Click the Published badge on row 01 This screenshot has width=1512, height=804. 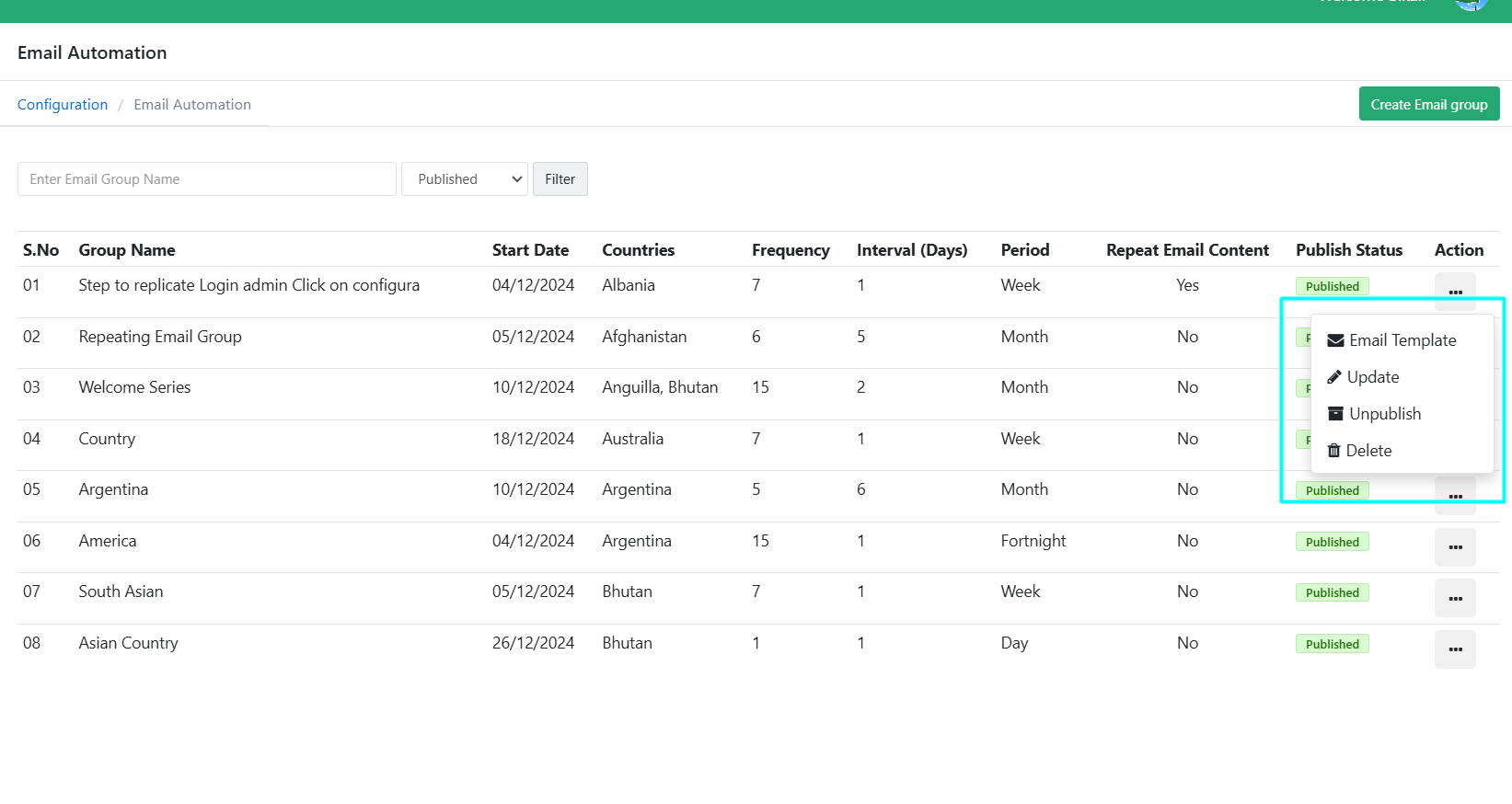[x=1332, y=286]
